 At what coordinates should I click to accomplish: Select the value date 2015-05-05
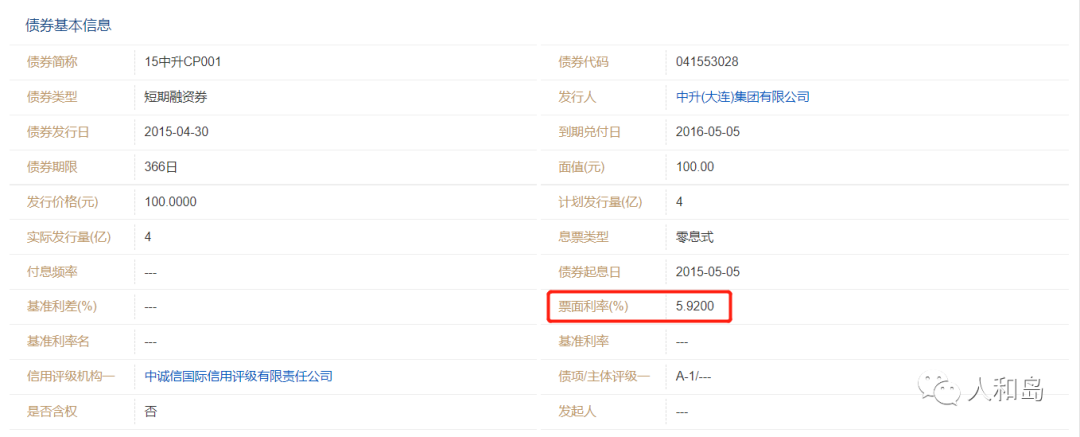point(708,272)
